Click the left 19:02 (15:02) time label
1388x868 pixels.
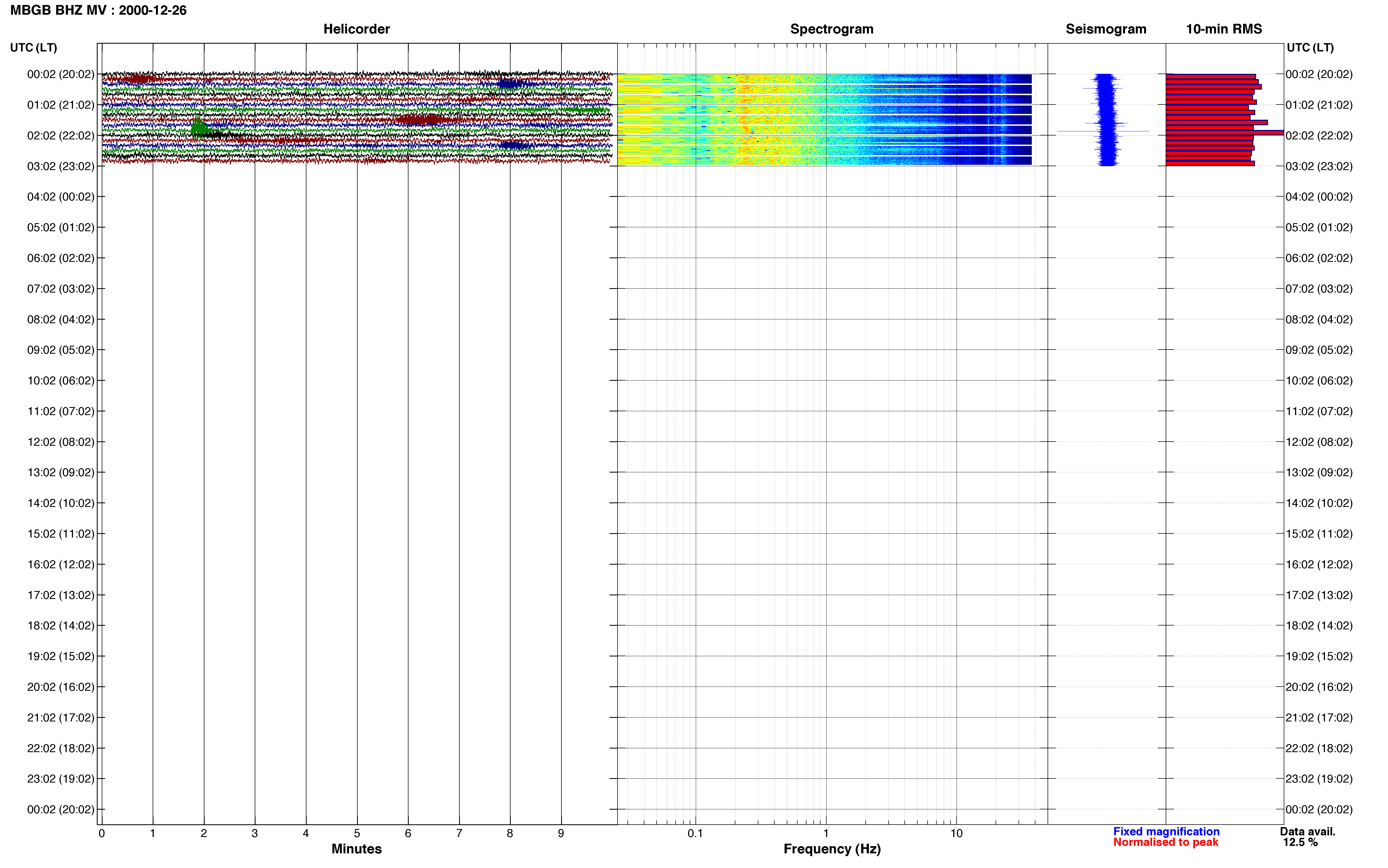(x=61, y=656)
